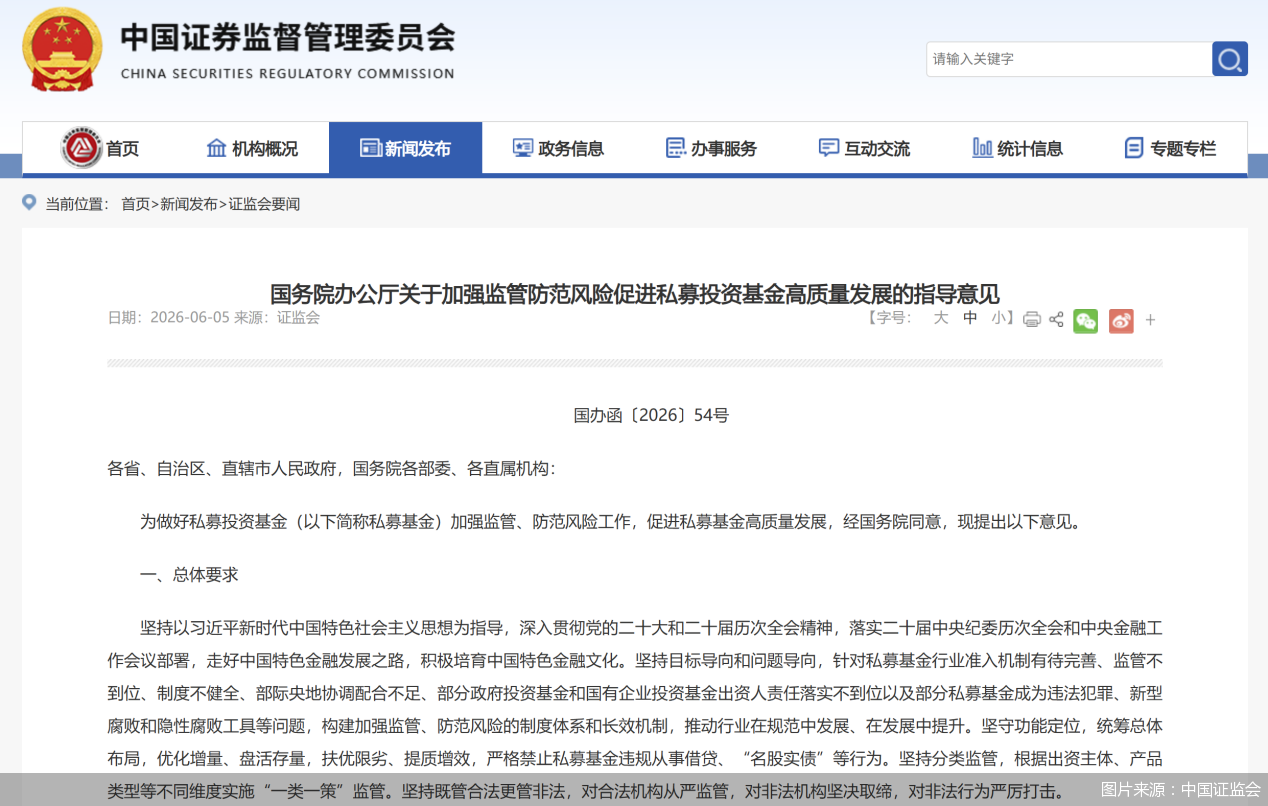
Task: Click the CHINA SECURITIES REGULATORY COMMISSION text
Action: coord(287,73)
